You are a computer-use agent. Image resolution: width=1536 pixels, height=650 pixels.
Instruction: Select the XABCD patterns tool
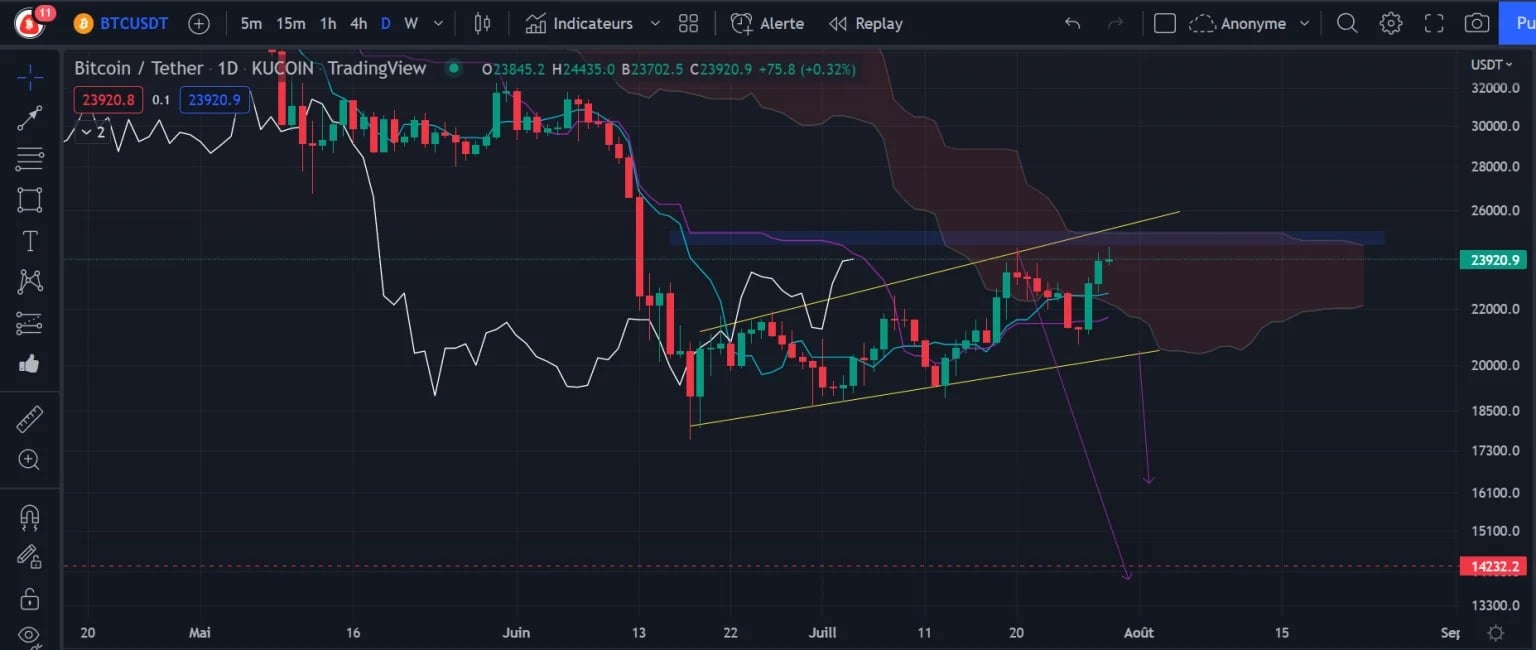30,282
